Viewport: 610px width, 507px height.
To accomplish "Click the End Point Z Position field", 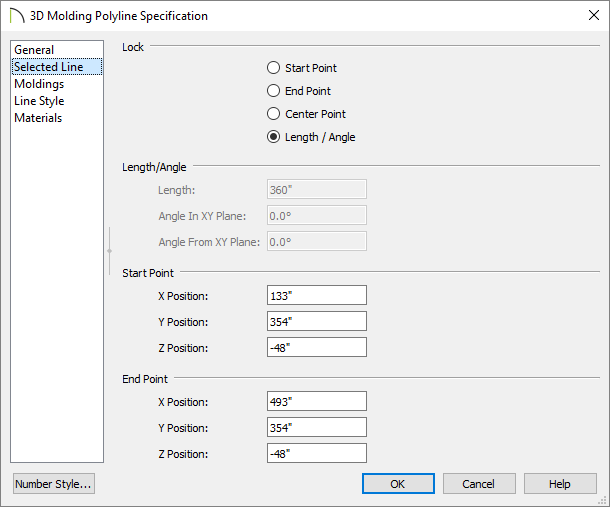I will 317,453.
